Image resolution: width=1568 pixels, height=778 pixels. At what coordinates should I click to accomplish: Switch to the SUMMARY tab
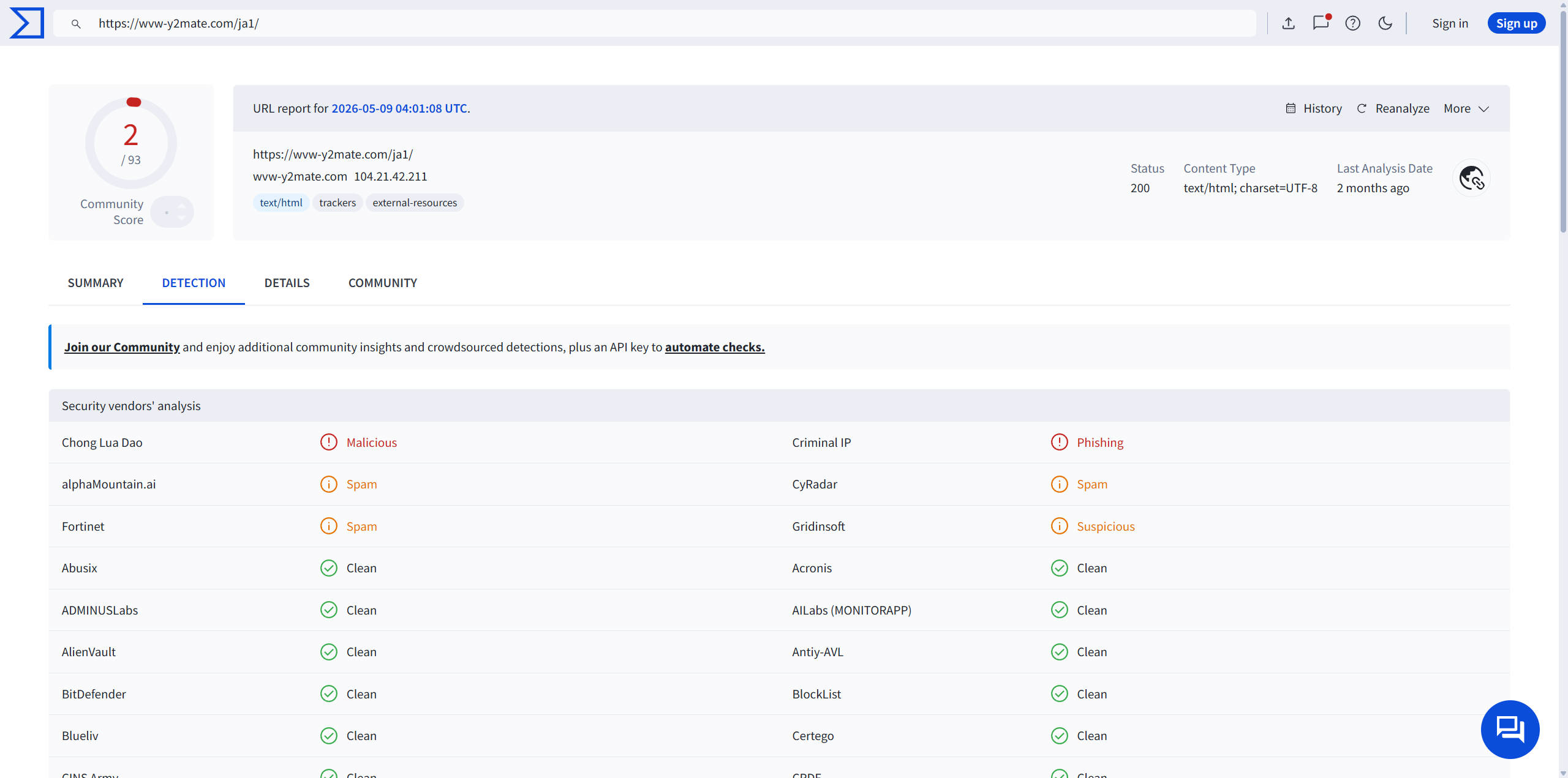tap(96, 283)
